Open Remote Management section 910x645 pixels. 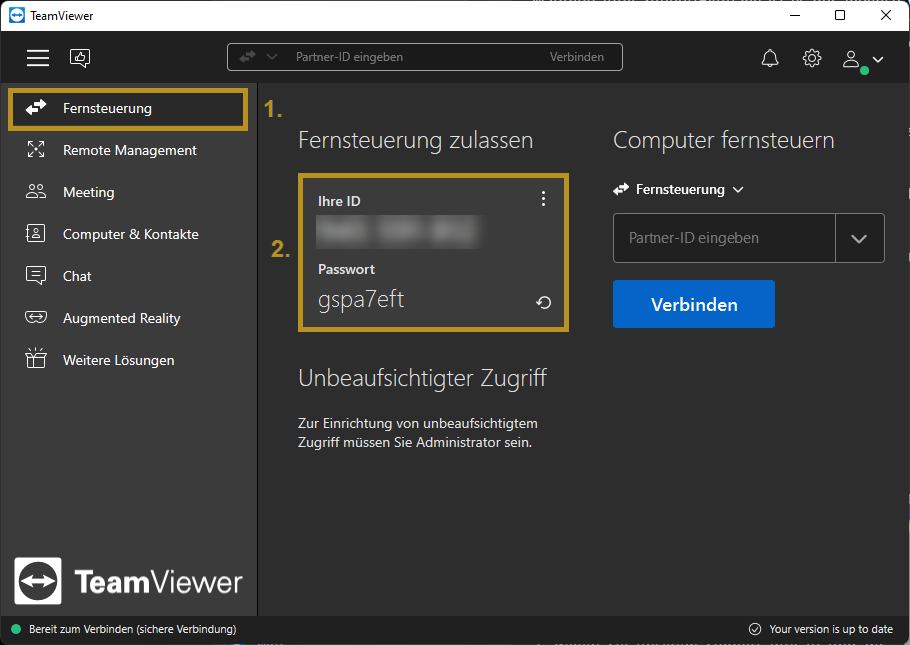tap(128, 150)
